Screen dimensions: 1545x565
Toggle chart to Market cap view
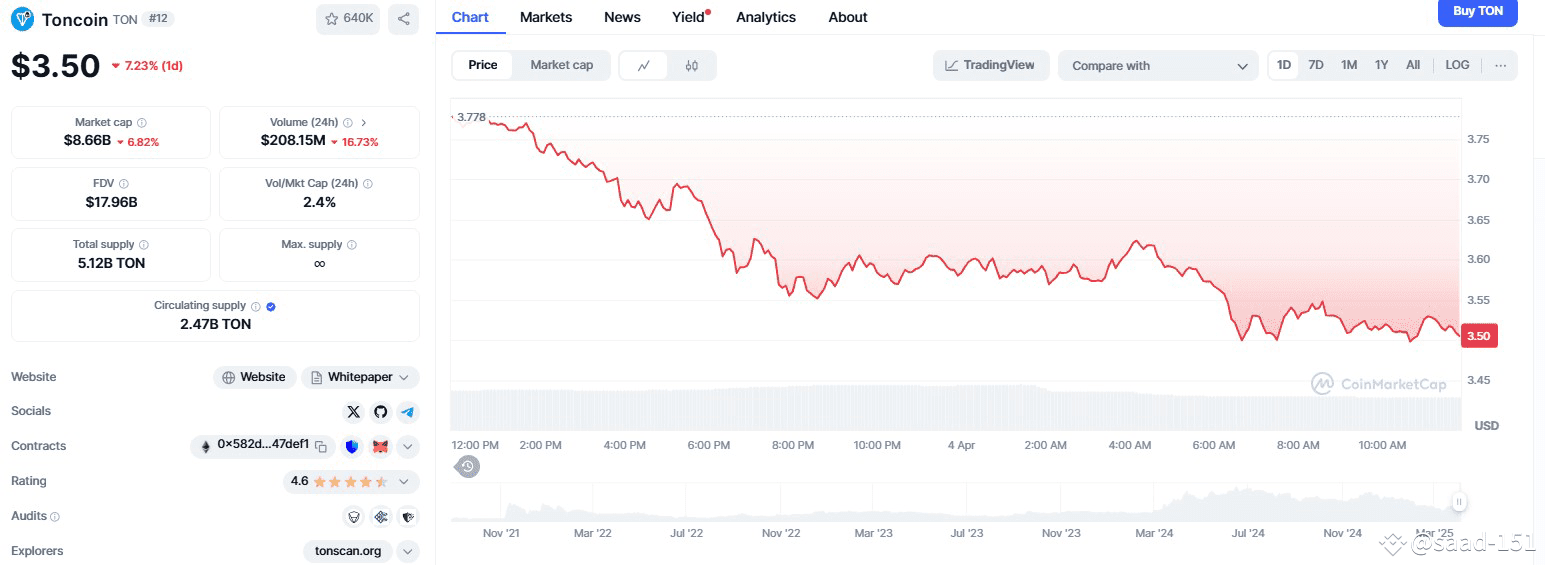pos(561,65)
